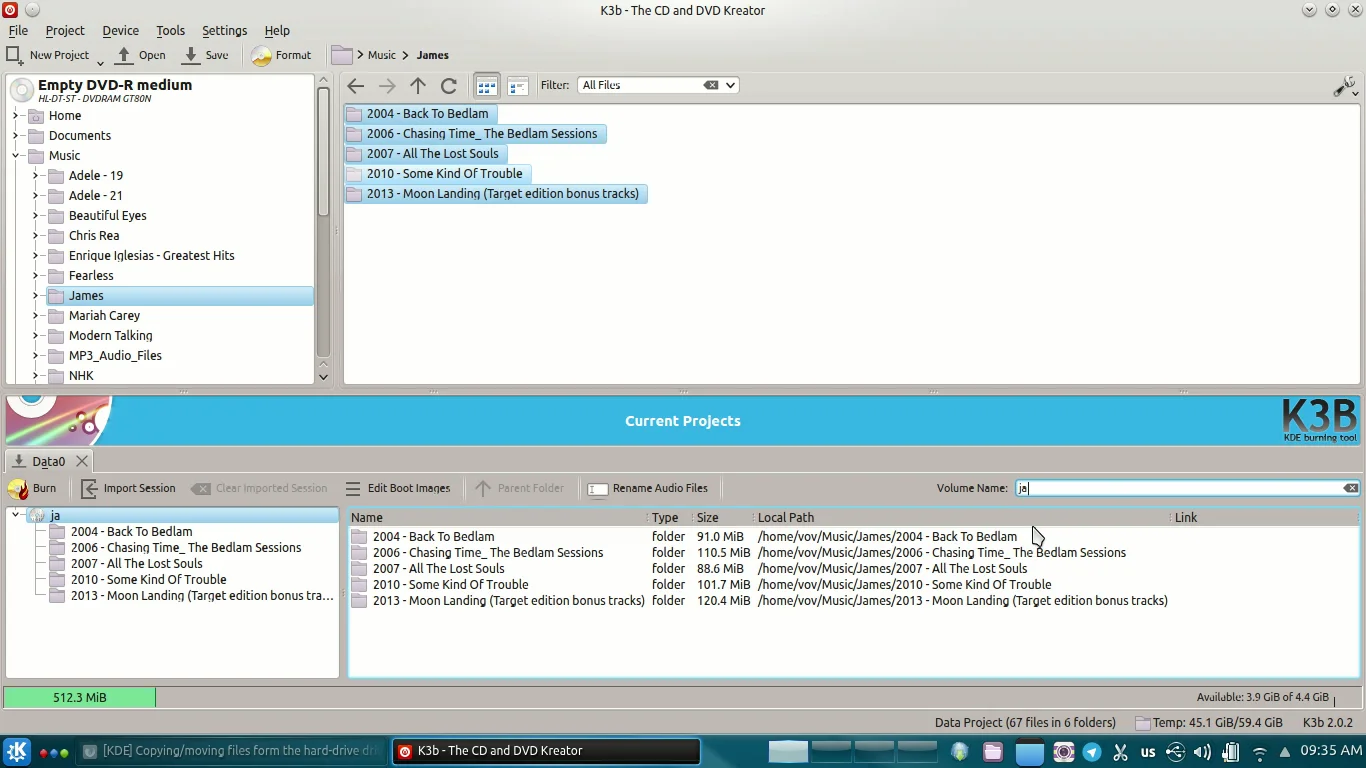Open the KDE application launcher
1366x768 pixels.
pyautogui.click(x=16, y=752)
